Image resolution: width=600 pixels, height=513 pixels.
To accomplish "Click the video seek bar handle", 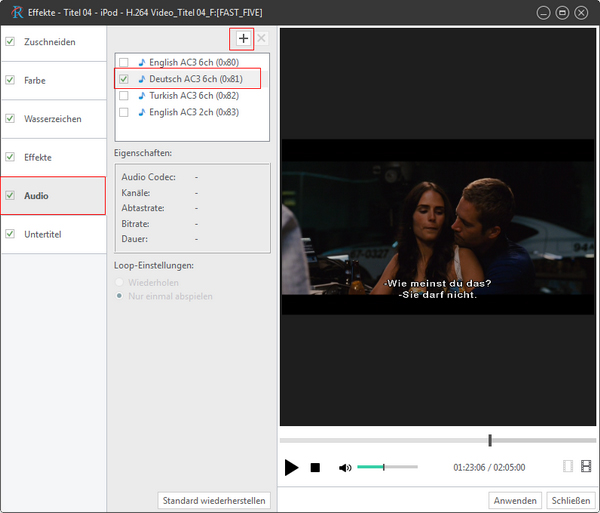I will [x=490, y=440].
